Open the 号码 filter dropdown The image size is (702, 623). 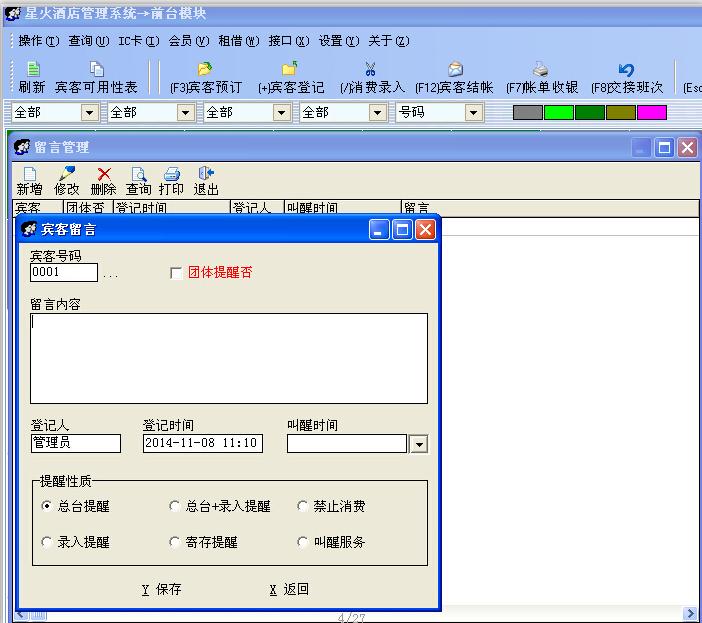pos(474,112)
